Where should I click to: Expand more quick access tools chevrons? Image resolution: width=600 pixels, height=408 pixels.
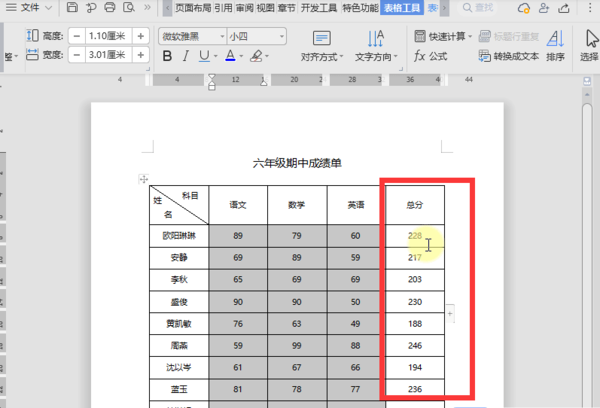tap(147, 8)
